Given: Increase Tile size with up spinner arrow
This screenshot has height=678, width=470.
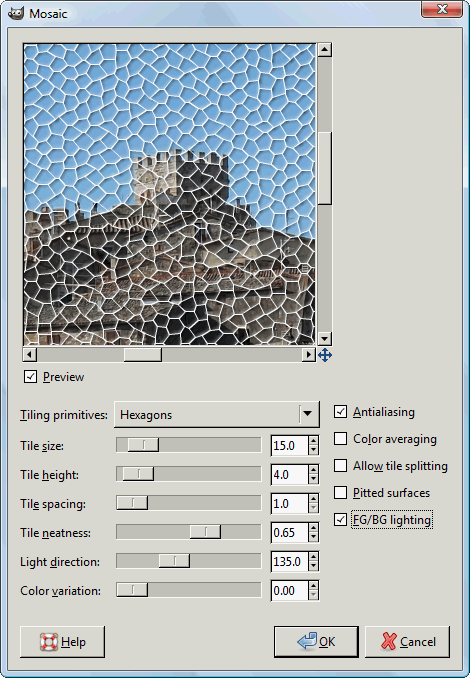Looking at the screenshot, I should (x=313, y=441).
